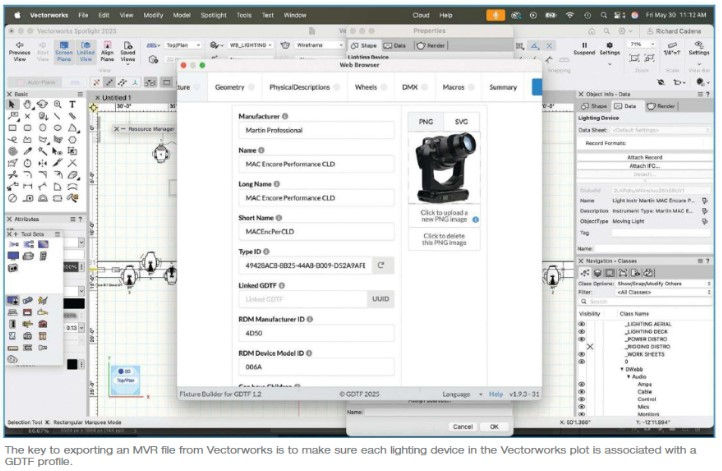Image resolution: width=722 pixels, height=471 pixels.
Task: Select the Eyedropper tool
Action: [x=28, y=151]
